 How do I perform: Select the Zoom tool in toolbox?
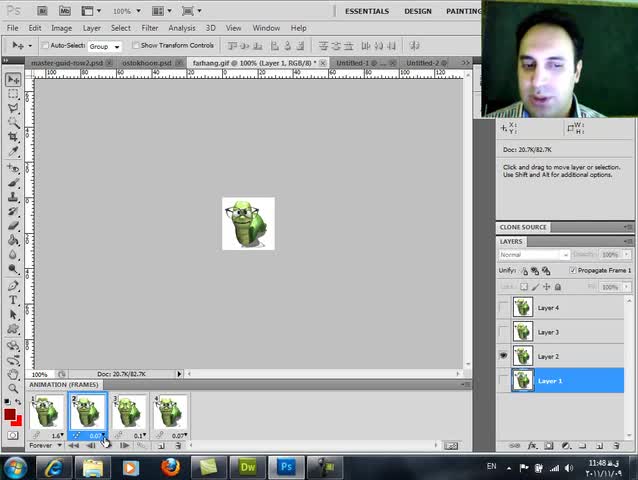(x=13, y=388)
